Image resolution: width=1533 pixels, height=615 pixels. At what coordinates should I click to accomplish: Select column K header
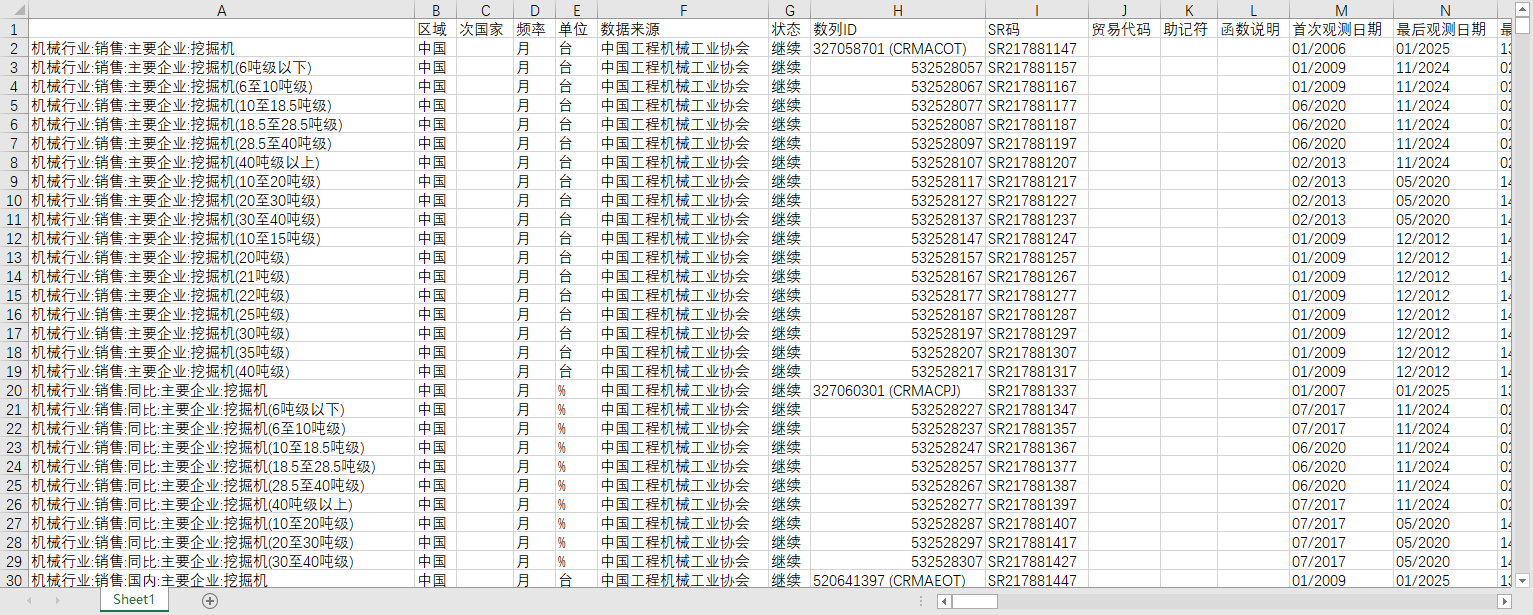(x=1189, y=9)
